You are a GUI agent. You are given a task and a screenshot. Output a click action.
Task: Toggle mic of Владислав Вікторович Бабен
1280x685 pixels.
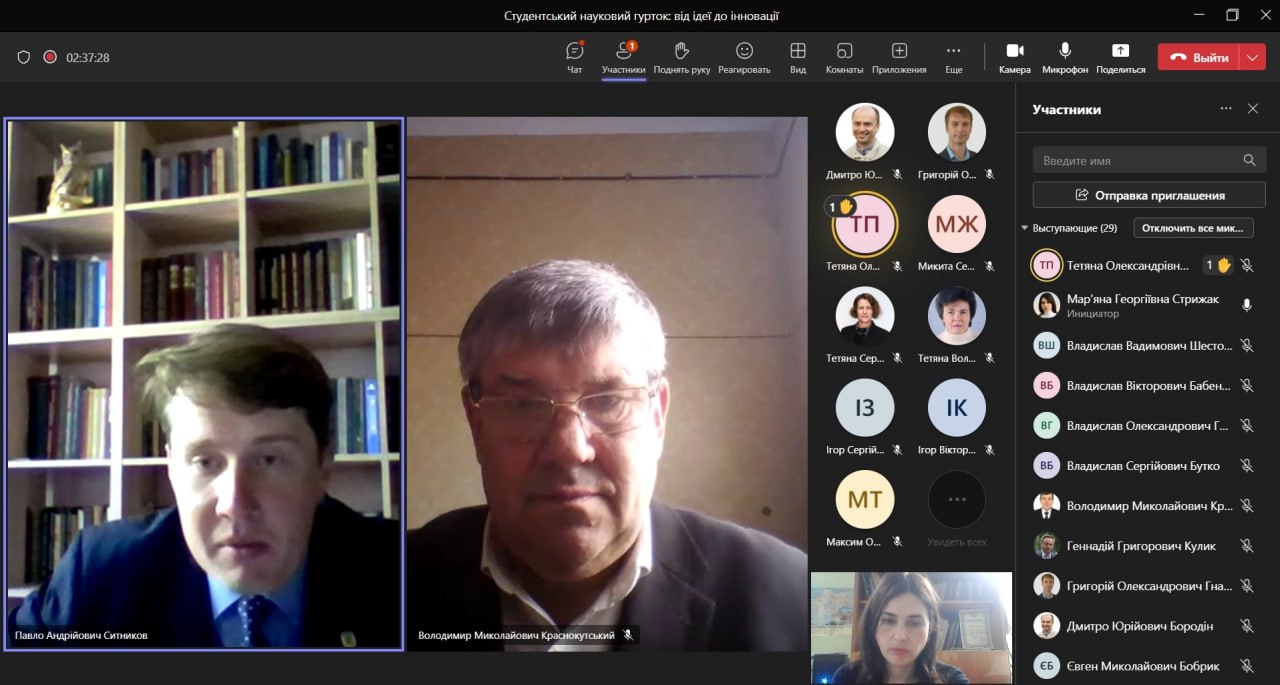pyautogui.click(x=1247, y=385)
